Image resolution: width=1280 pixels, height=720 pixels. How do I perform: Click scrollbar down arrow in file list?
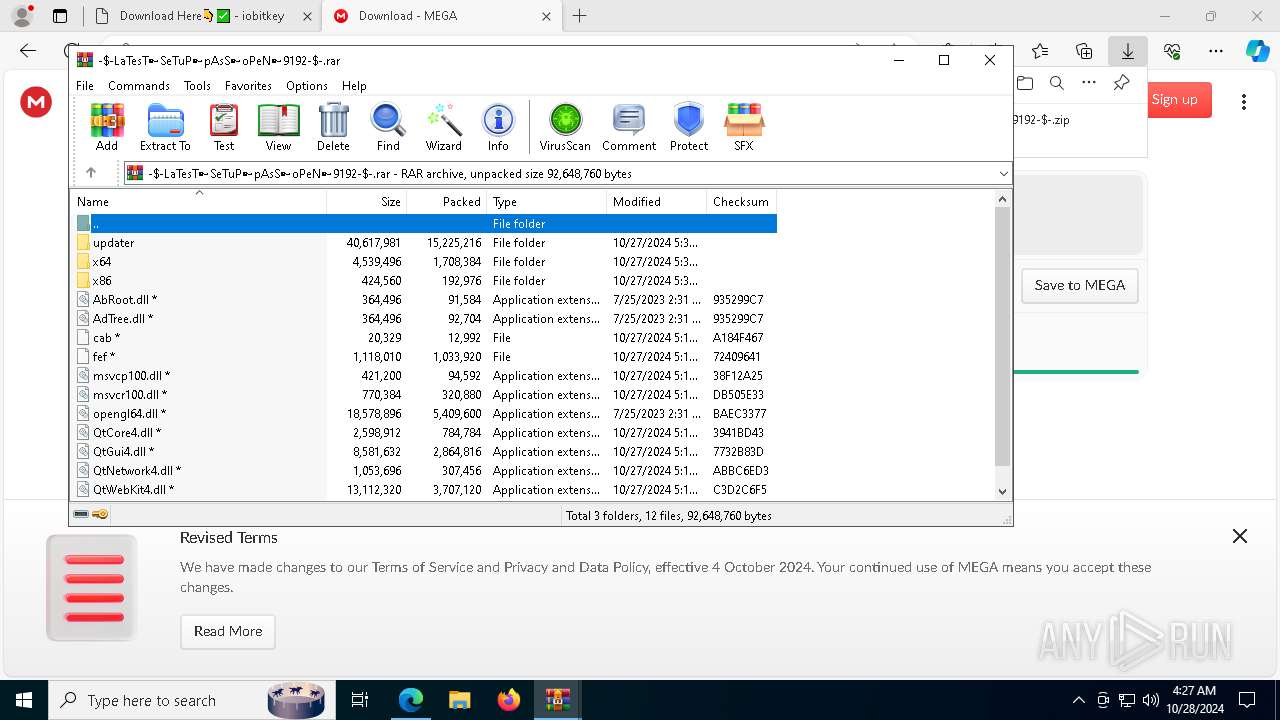click(1003, 491)
